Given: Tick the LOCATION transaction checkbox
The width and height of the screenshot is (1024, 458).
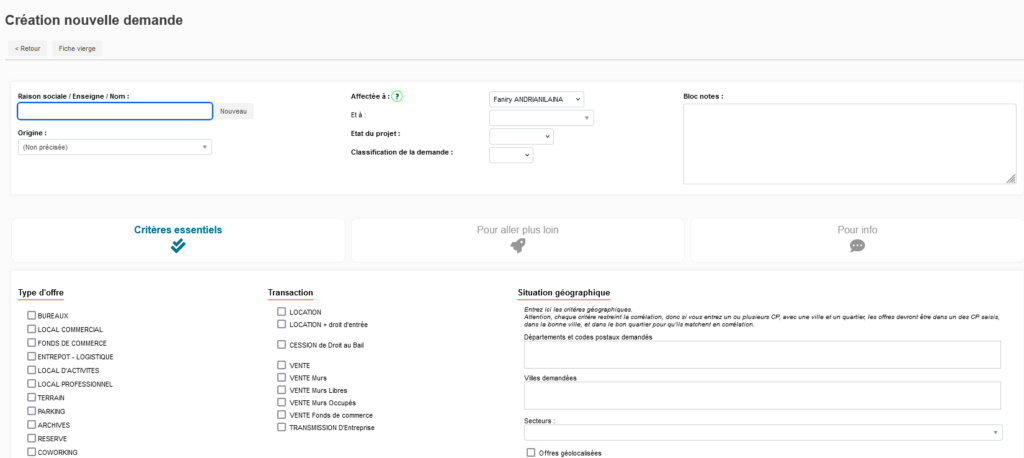Looking at the screenshot, I should (x=282, y=312).
